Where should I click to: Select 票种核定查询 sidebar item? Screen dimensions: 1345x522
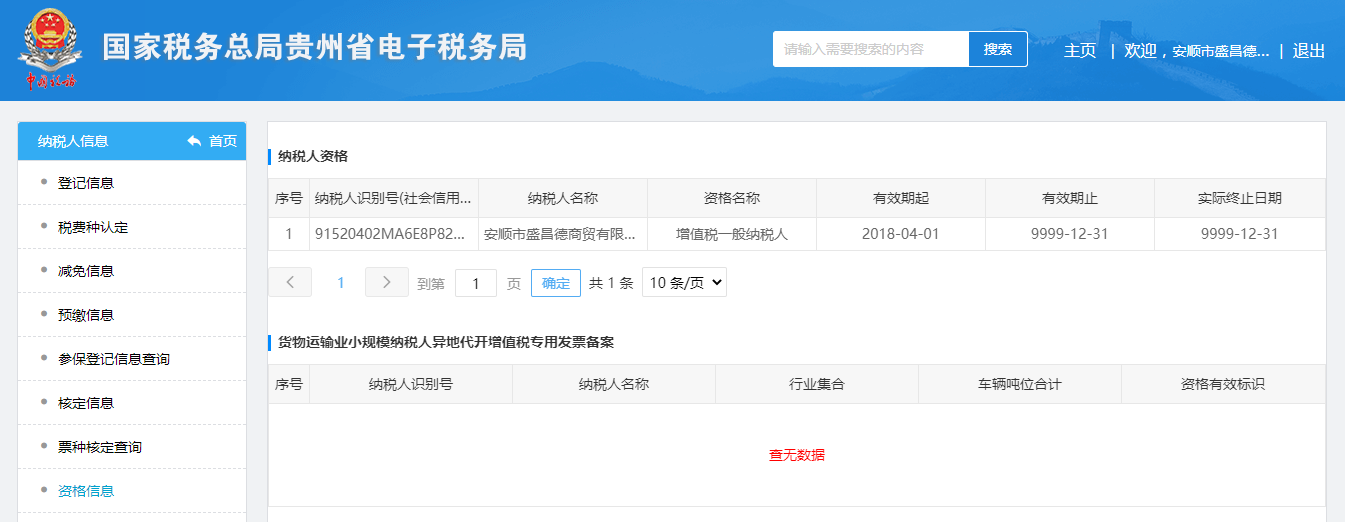[x=100, y=447]
